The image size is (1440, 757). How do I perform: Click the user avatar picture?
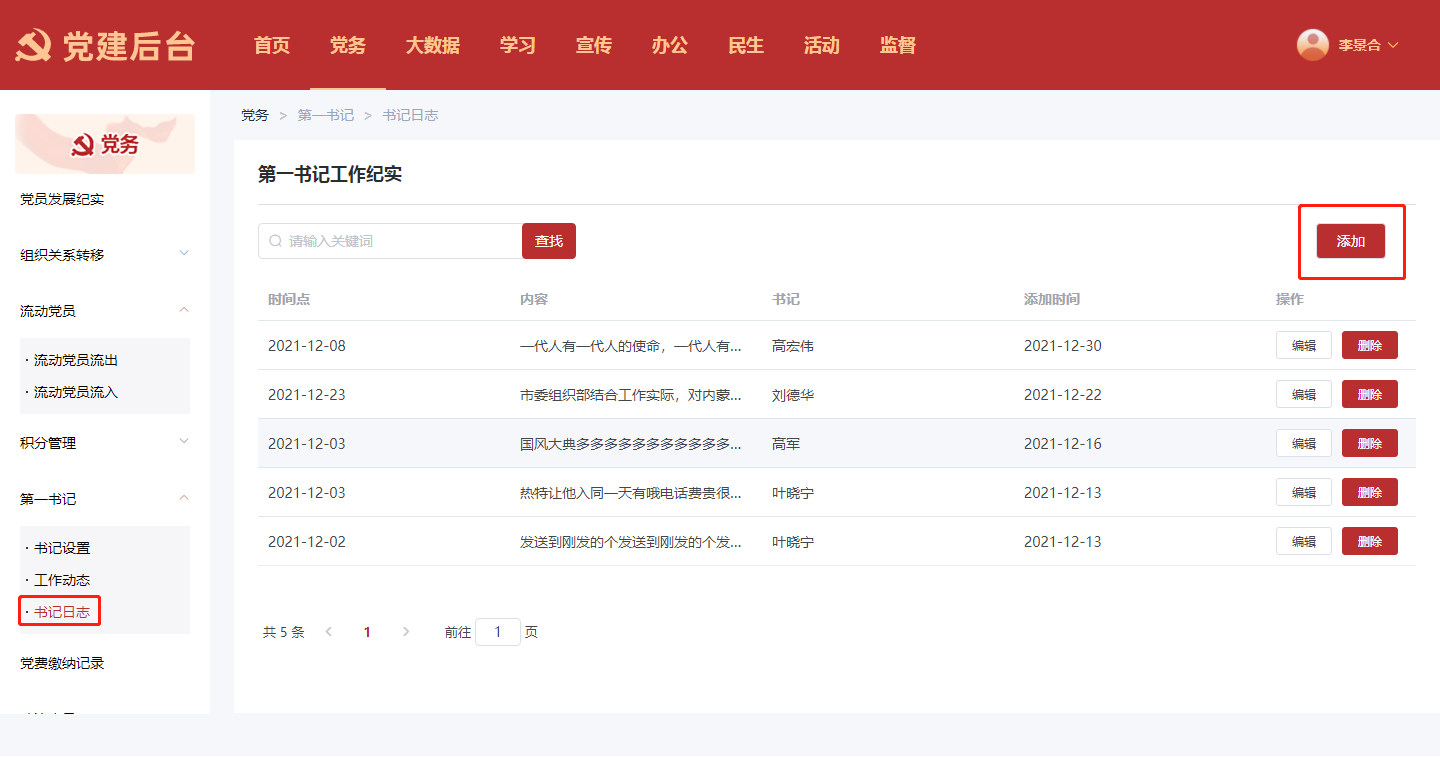click(x=1312, y=45)
